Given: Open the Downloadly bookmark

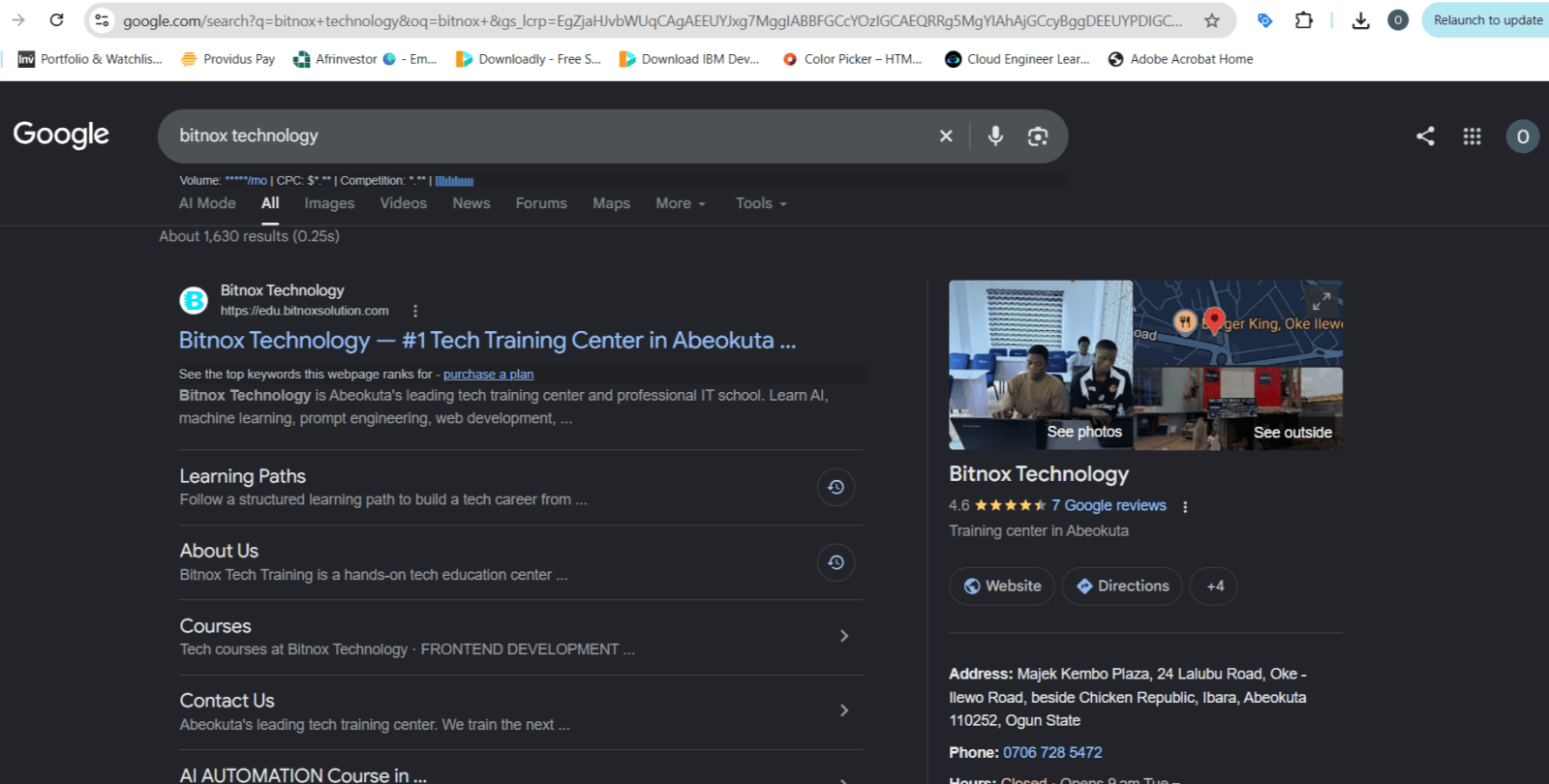Looking at the screenshot, I should [x=529, y=59].
